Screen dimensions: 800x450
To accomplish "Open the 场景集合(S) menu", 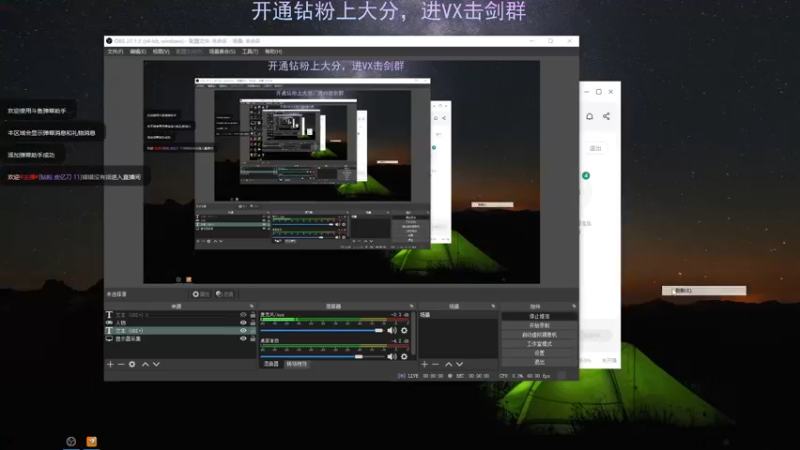I will click(x=222, y=52).
